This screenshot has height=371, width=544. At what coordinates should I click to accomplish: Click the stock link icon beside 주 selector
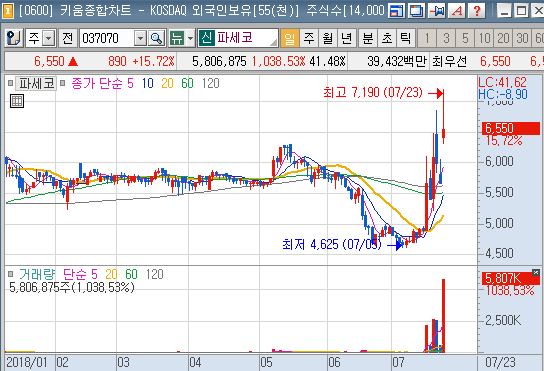coord(14,38)
